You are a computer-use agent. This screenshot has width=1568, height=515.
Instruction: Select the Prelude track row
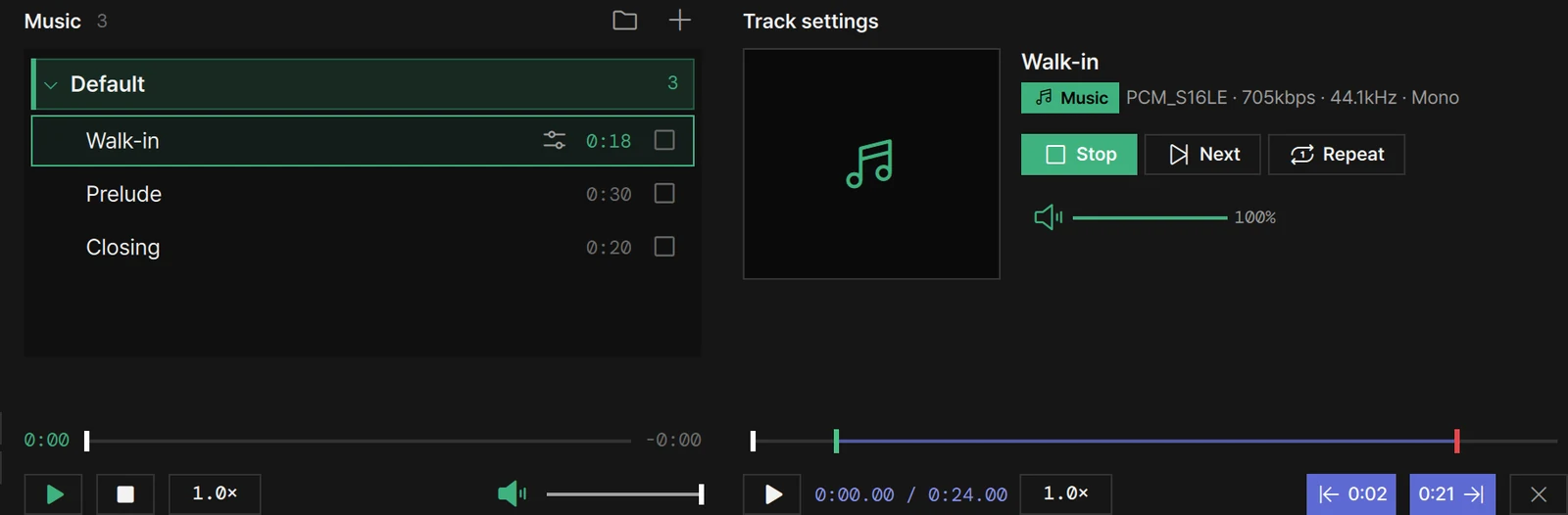click(x=363, y=194)
